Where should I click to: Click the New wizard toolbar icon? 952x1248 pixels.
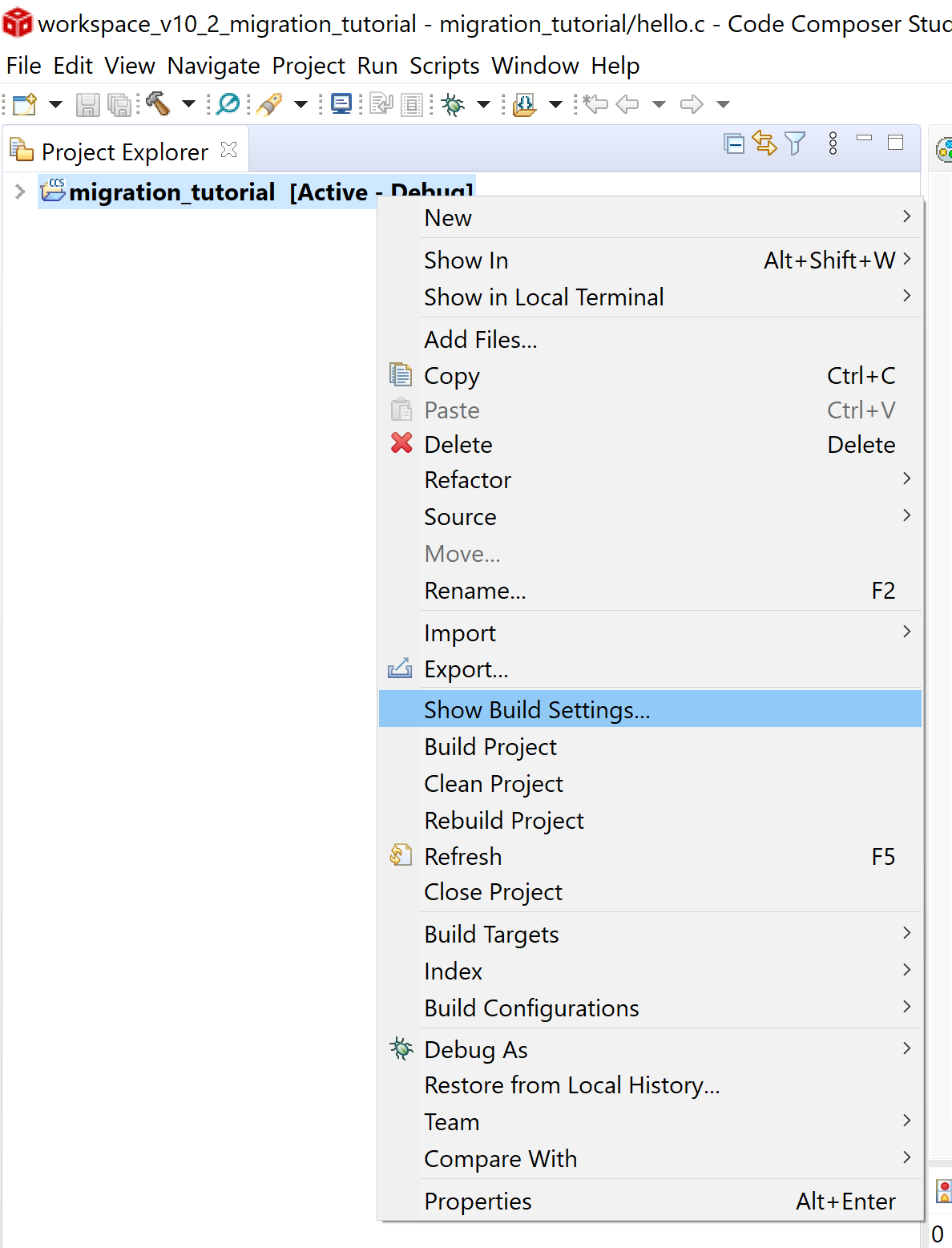24,104
